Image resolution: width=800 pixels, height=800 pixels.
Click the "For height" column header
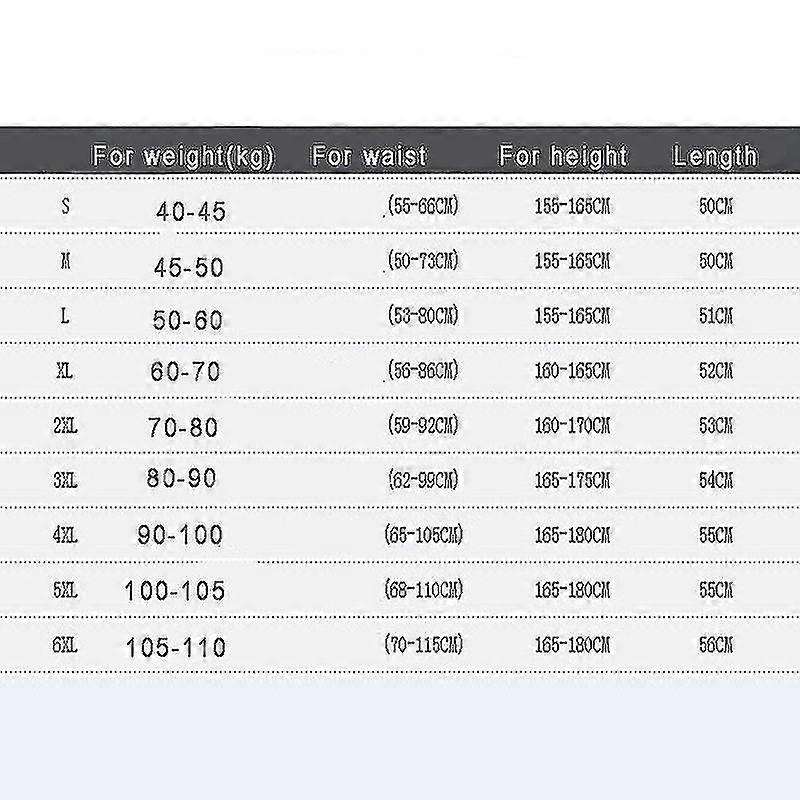tap(563, 156)
